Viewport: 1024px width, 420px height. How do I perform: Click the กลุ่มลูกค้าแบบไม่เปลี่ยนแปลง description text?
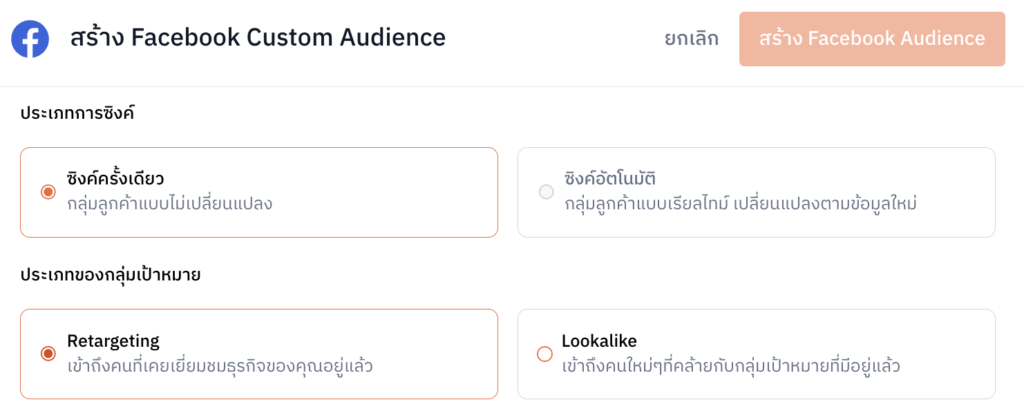[x=170, y=204]
